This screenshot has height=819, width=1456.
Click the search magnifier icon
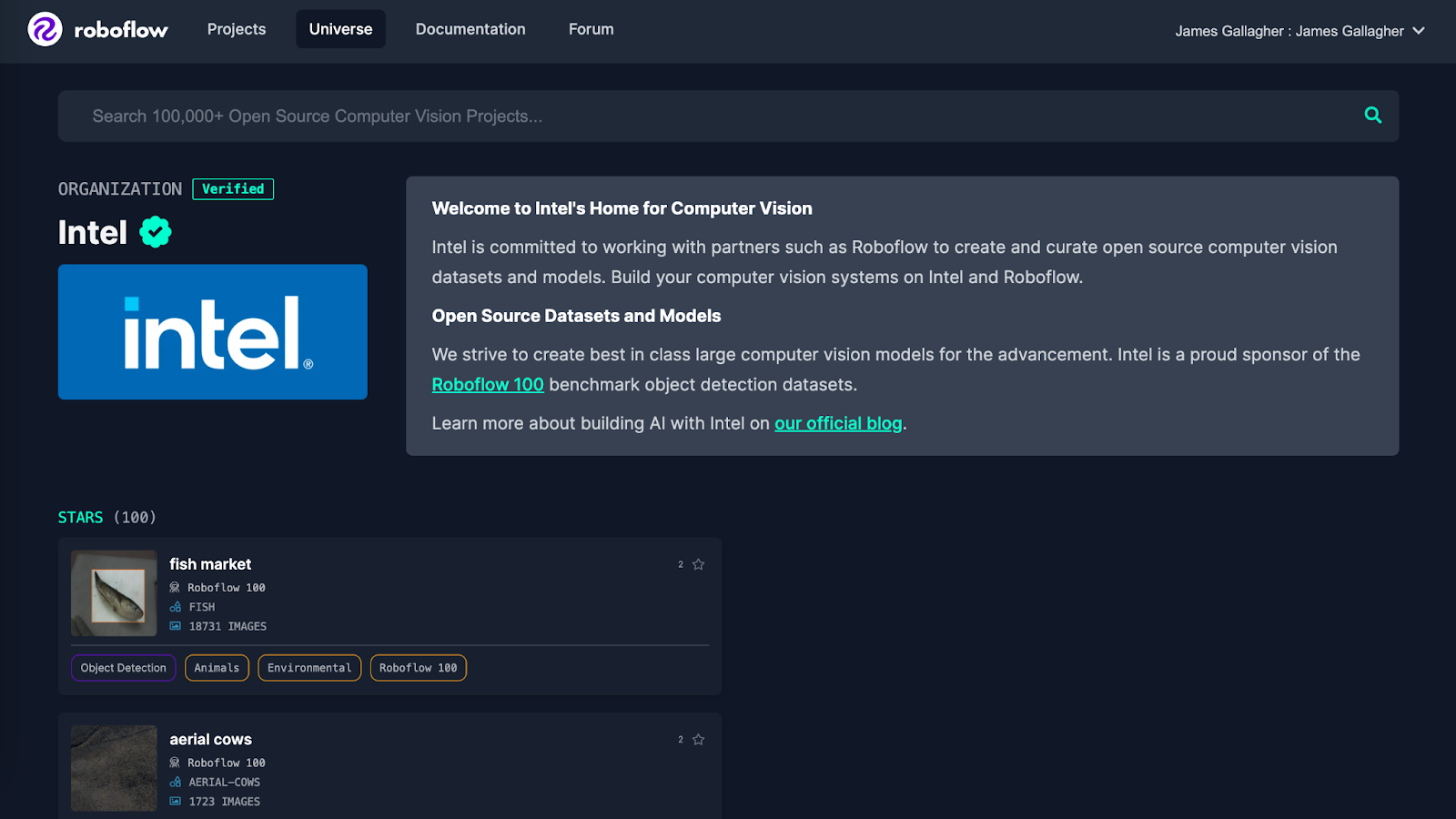[x=1373, y=115]
